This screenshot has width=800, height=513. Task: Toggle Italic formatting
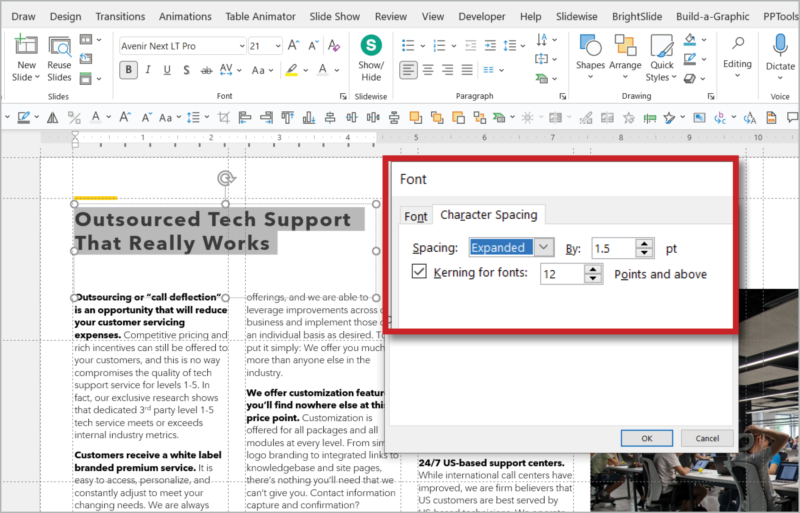click(148, 70)
